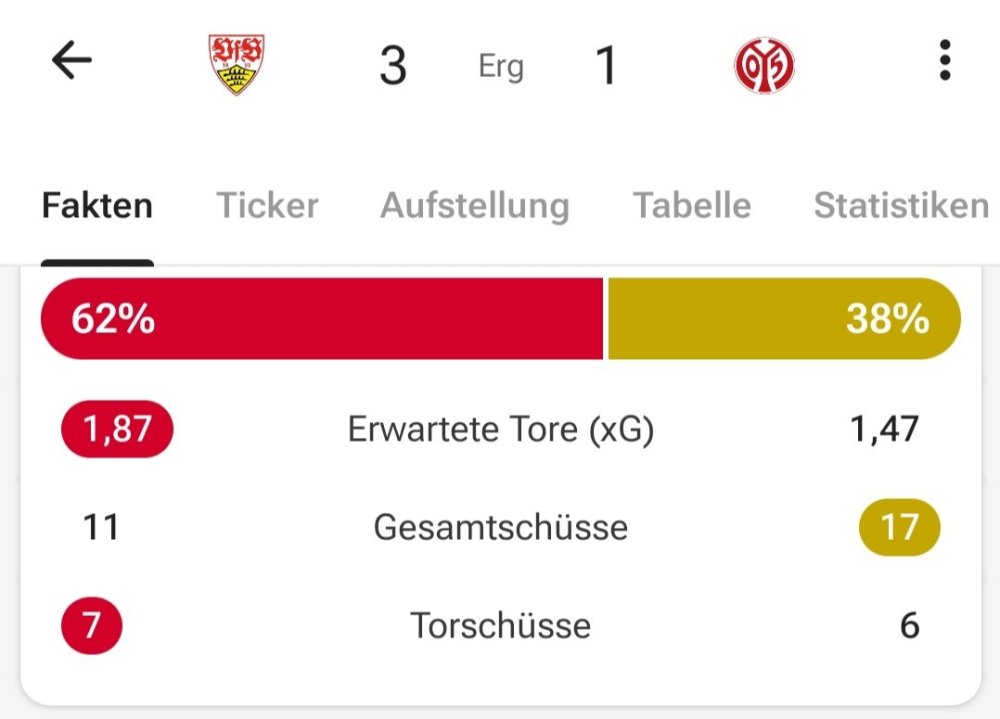Tap the Erg result status label

tap(500, 67)
